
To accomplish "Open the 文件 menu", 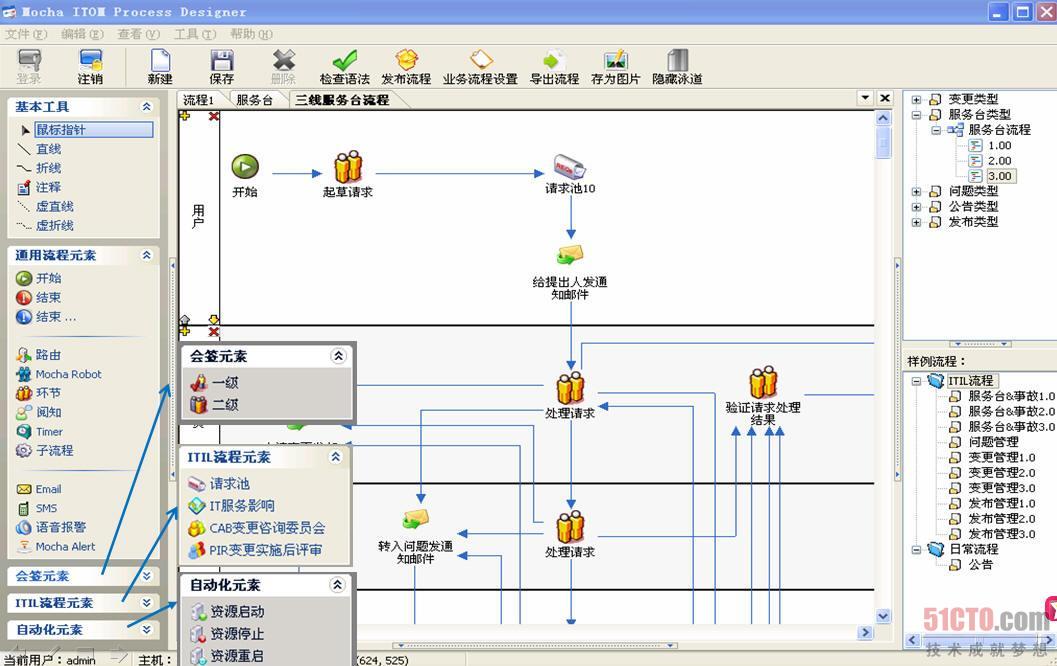I will coord(26,34).
